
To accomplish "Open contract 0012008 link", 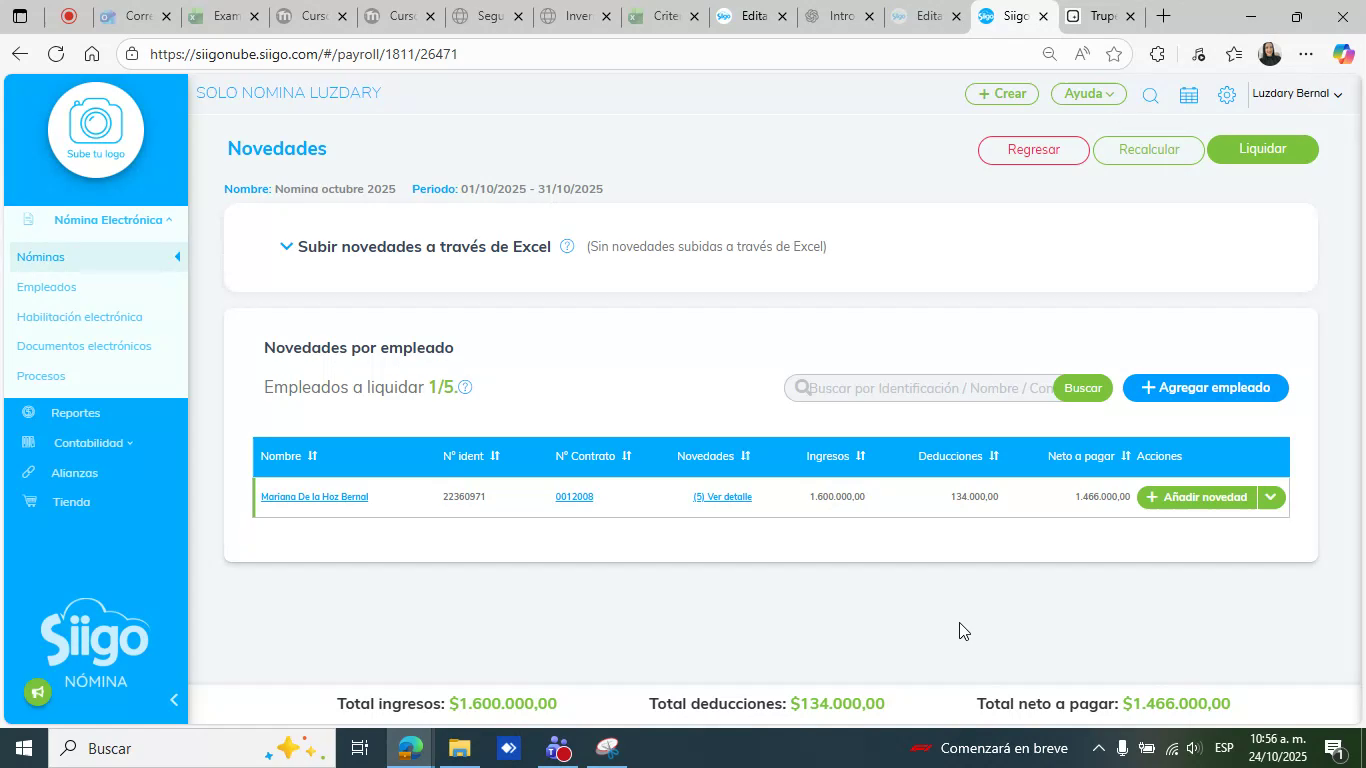I will click(574, 497).
